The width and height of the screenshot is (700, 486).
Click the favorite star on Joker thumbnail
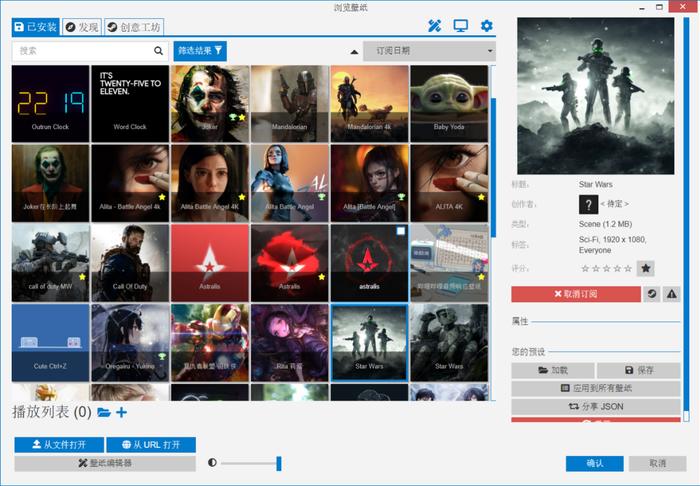(242, 117)
